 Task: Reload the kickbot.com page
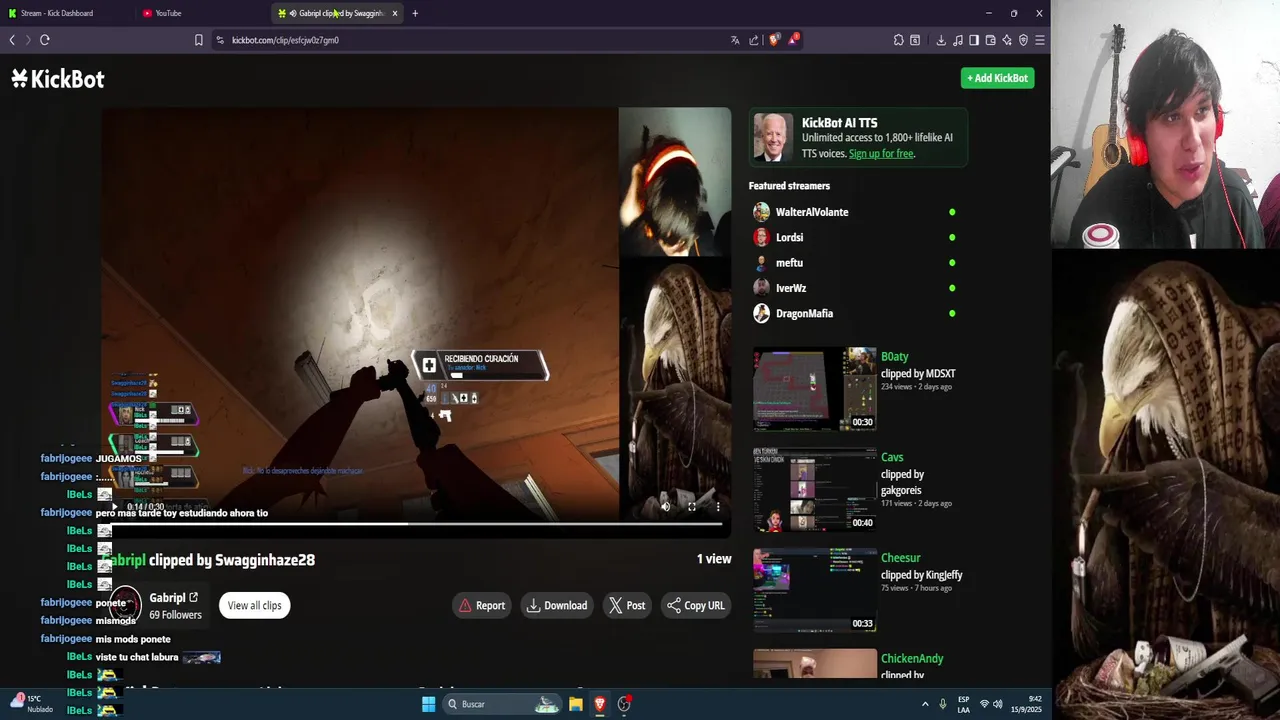45,40
